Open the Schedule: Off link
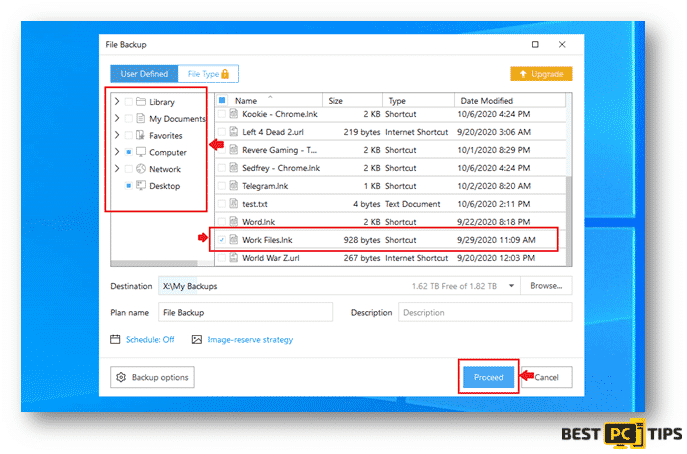Image resolution: width=687 pixels, height=454 pixels. 150,339
